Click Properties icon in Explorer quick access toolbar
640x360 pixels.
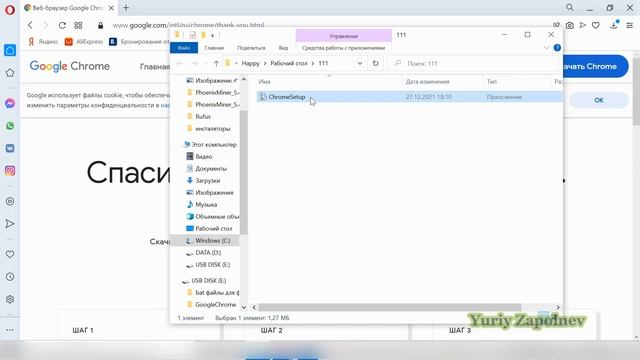point(193,35)
